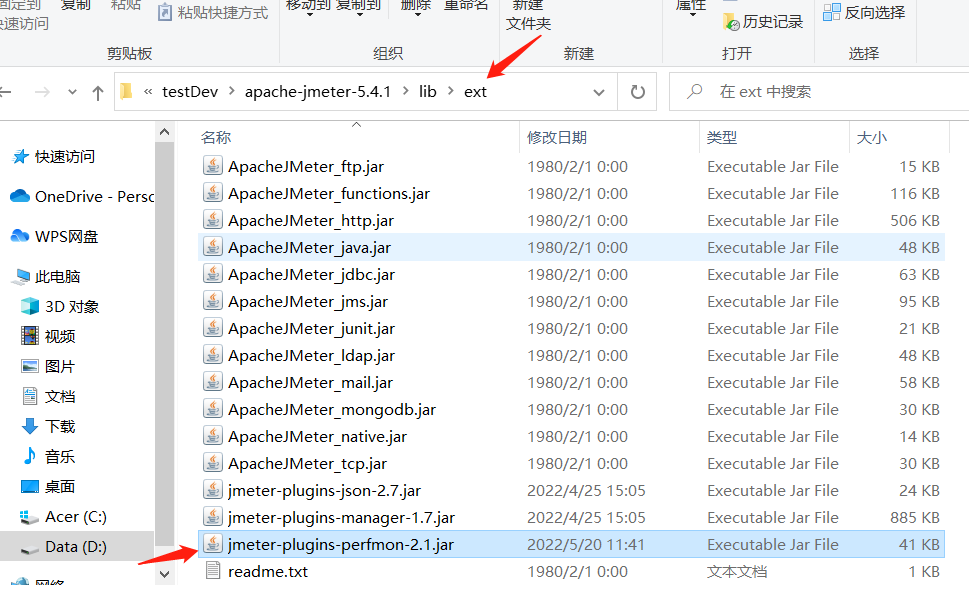Open the 复制到 dropdown in ribbon

pos(359,14)
